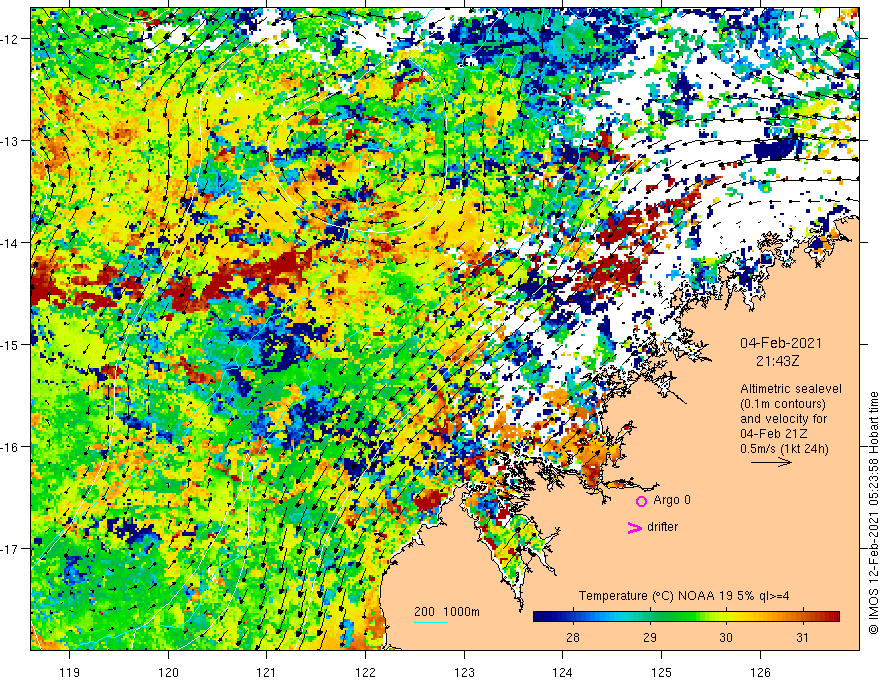This screenshot has width=880, height=680.
Task: Select the 'Argo 0' legend label
Action: [x=672, y=500]
